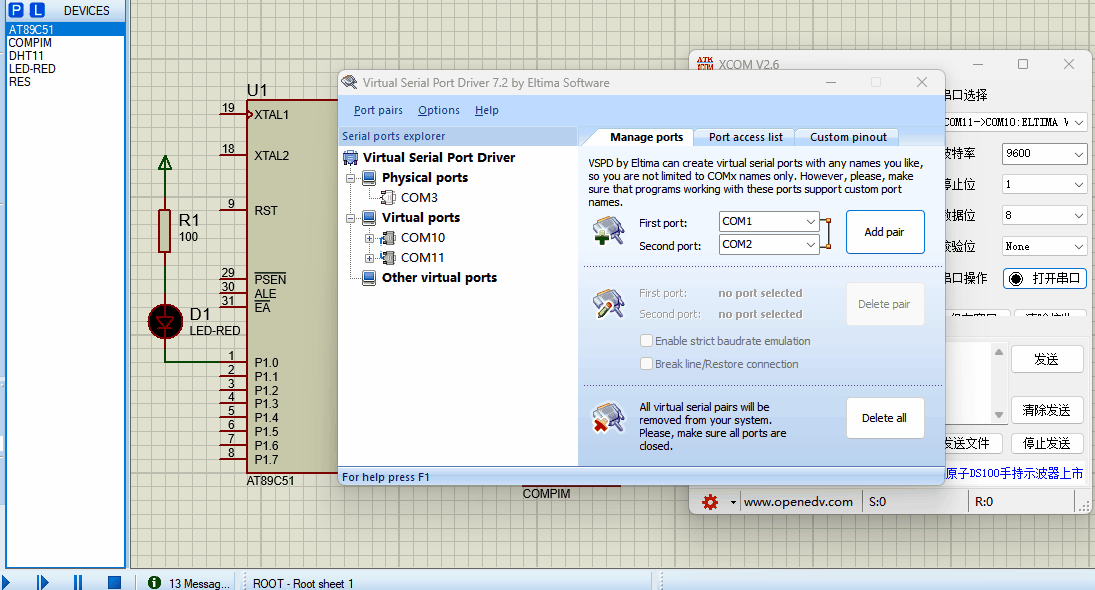The height and width of the screenshot is (590, 1095).
Task: Click XCOM red gear settings icon
Action: click(x=710, y=502)
